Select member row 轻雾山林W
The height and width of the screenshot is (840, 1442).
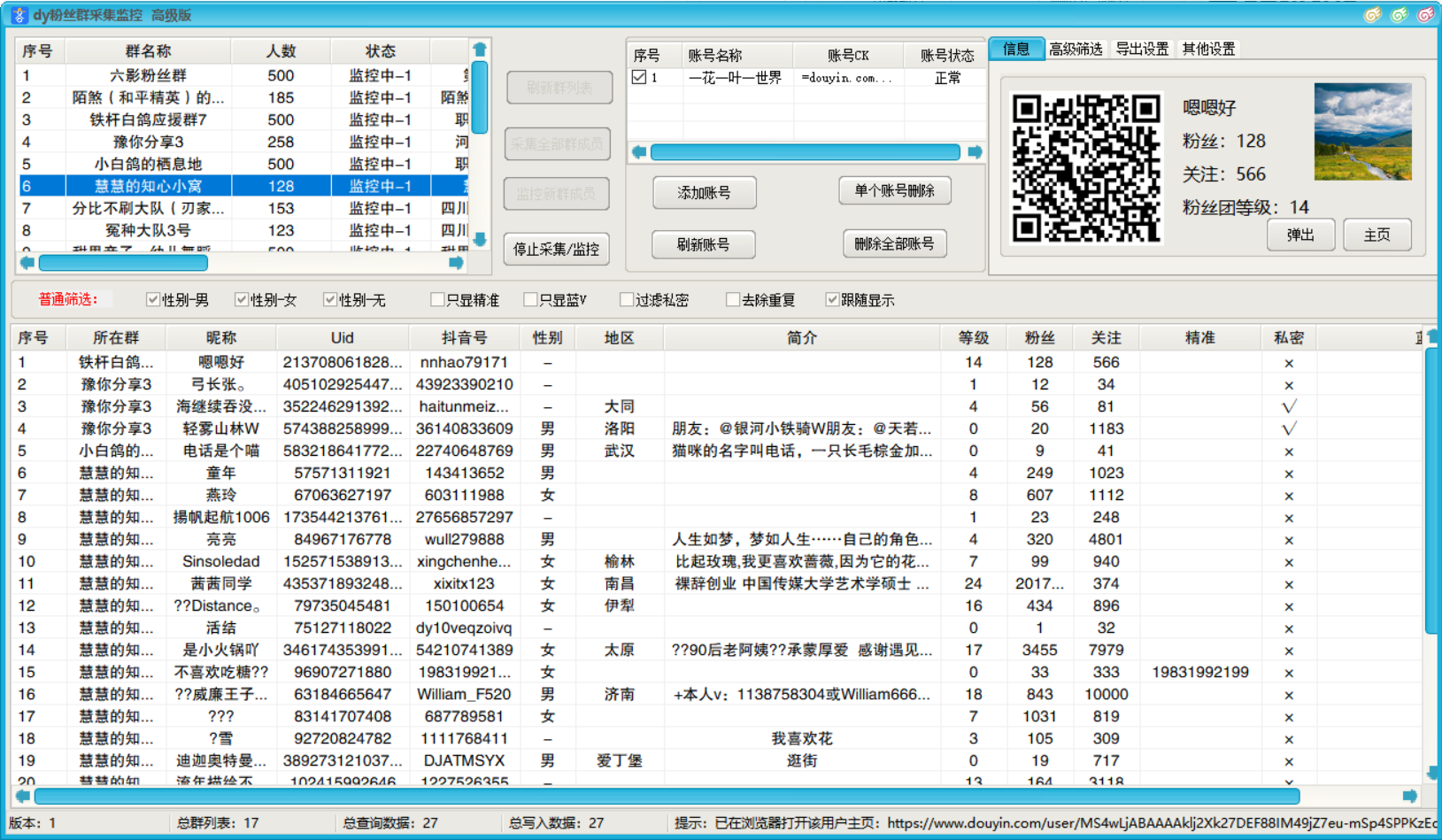[717, 429]
